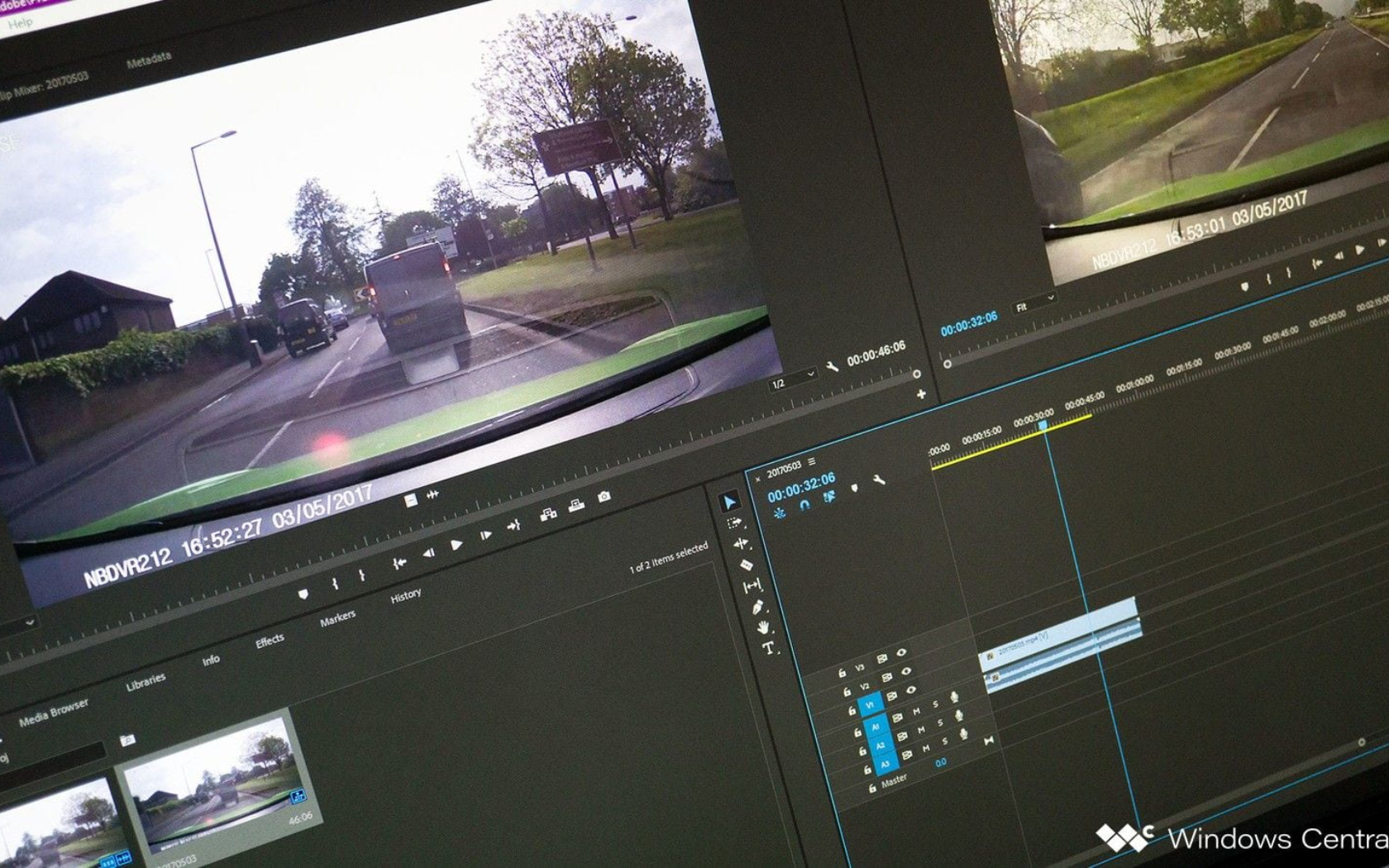This screenshot has width=1389, height=868.
Task: Click the Drag Audio Only waveform icon
Action: tap(432, 494)
